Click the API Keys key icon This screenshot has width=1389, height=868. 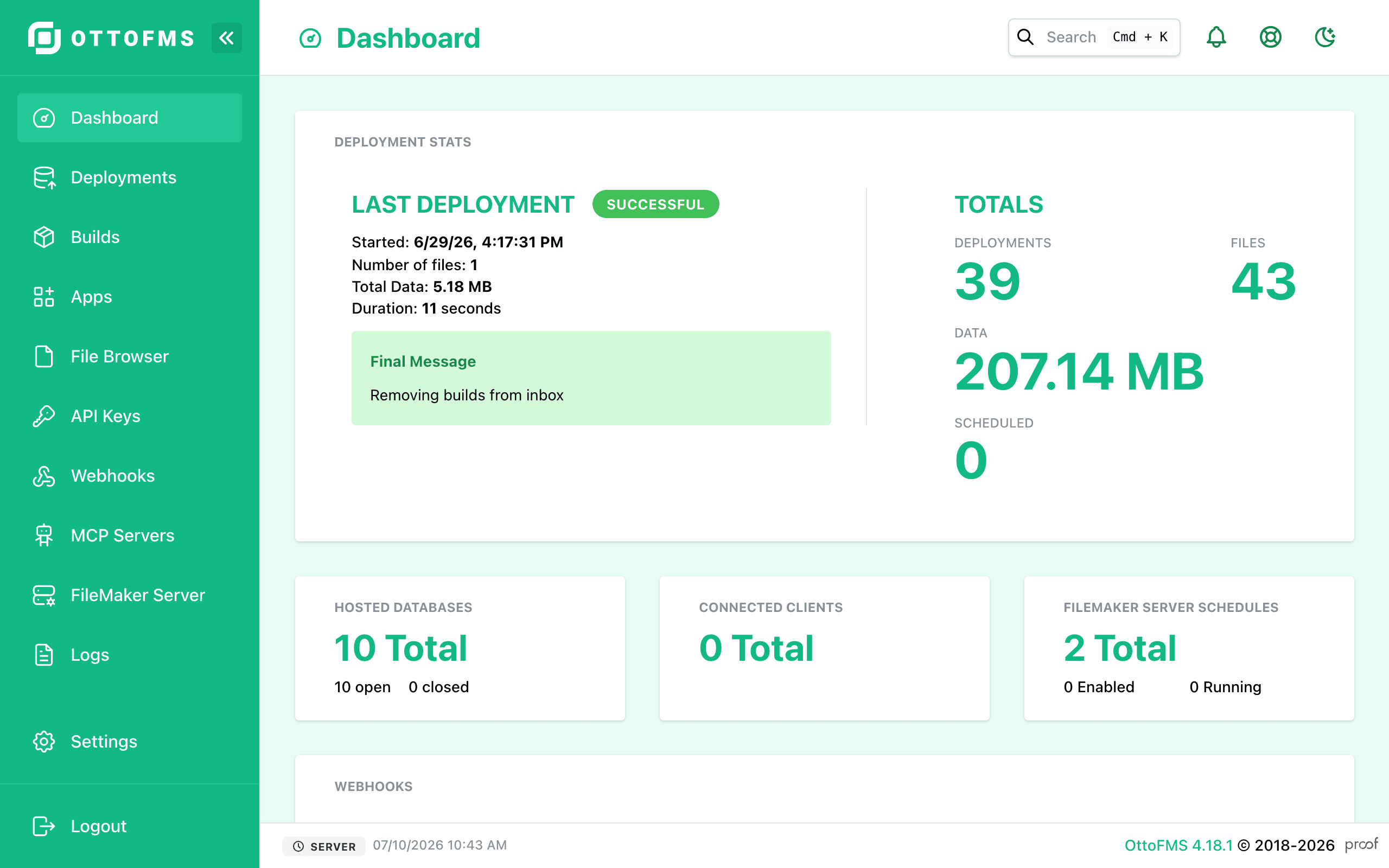pos(44,416)
